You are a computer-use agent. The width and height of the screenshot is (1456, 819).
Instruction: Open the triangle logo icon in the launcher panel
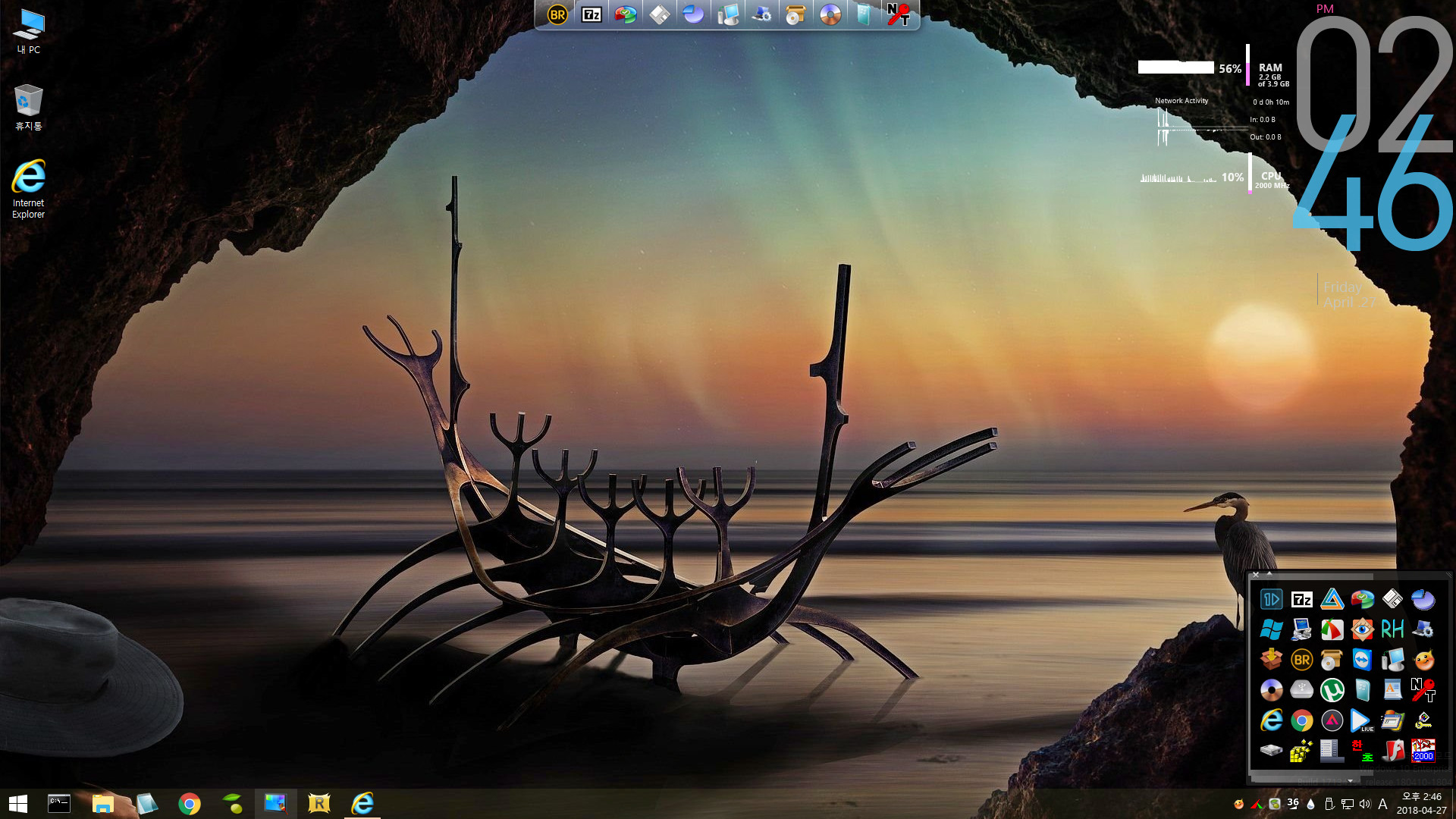[1332, 600]
